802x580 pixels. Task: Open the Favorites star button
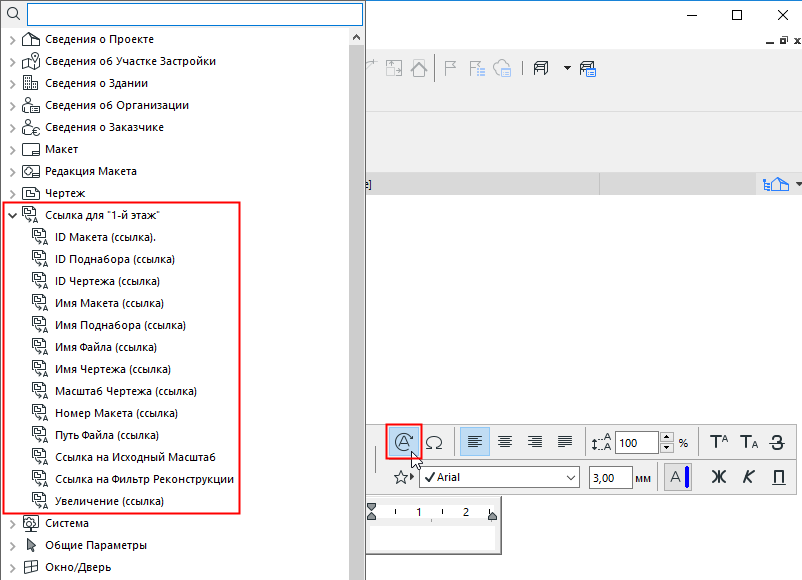(403, 477)
